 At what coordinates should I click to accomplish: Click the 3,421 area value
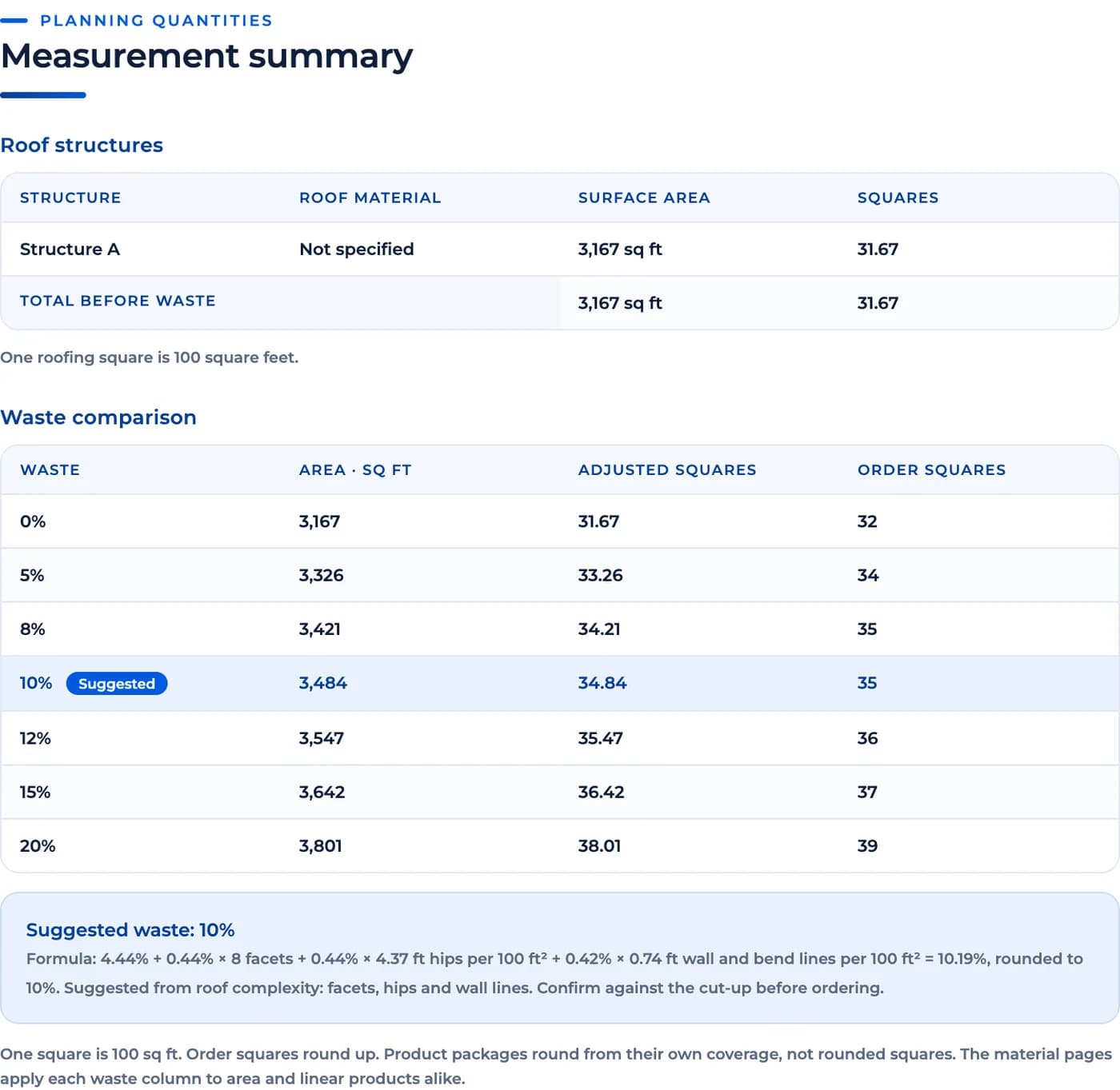tap(319, 629)
